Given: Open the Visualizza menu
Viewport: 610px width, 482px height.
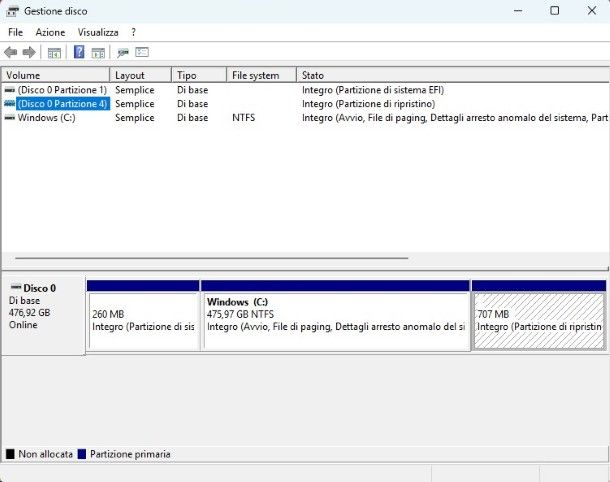Looking at the screenshot, I should [x=98, y=32].
